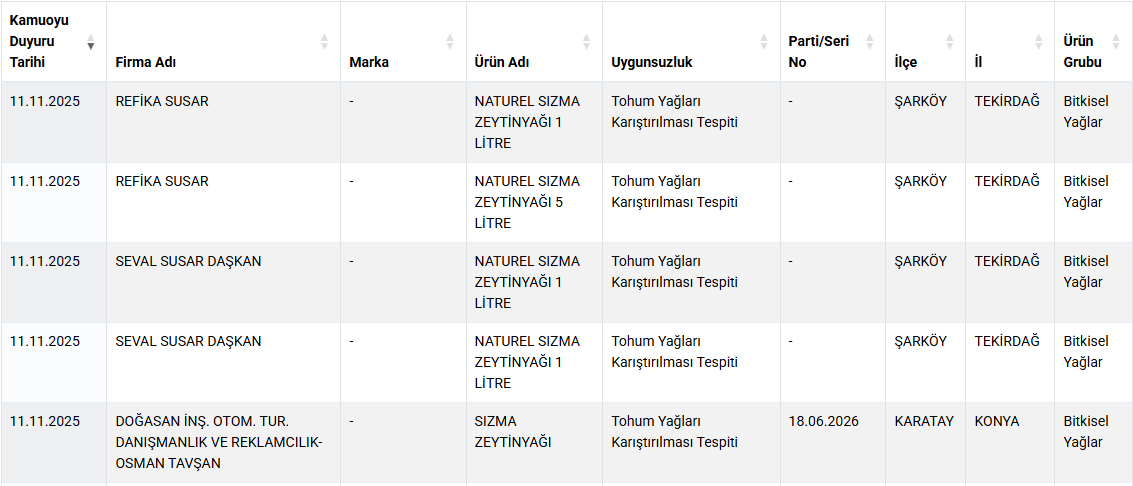Image resolution: width=1133 pixels, height=486 pixels.
Task: Click sort arrows icon beside Uygunsuzluk
Action: (764, 42)
